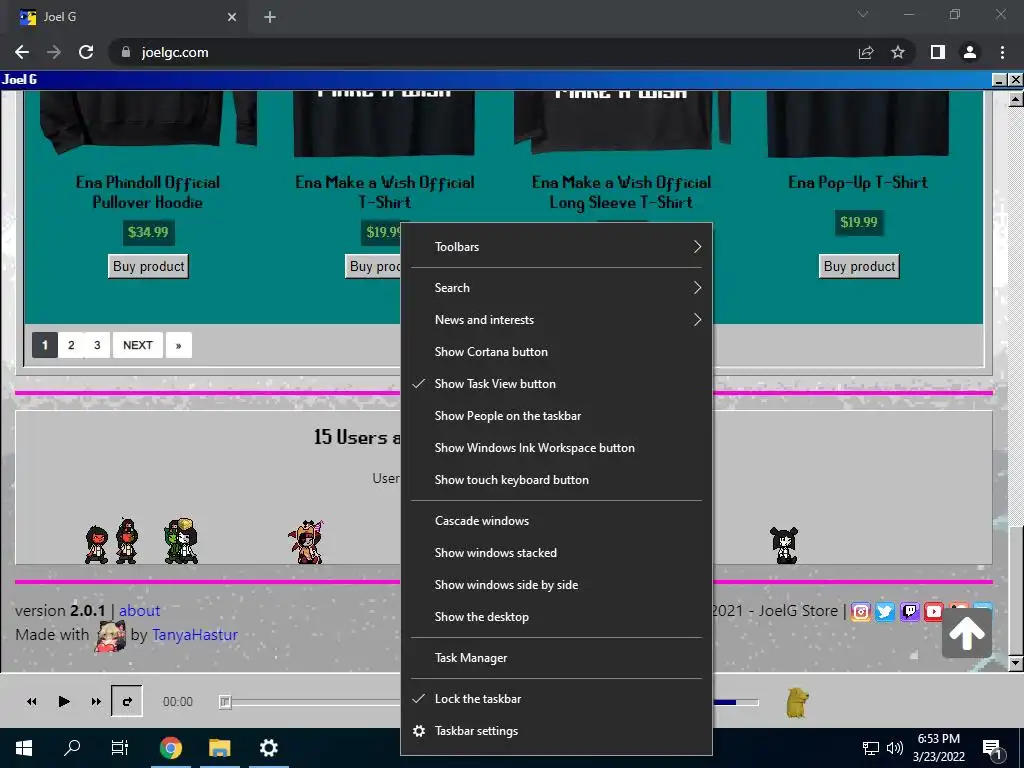Image resolution: width=1024 pixels, height=768 pixels.
Task: Click the padlock site info icon
Action: 126,52
